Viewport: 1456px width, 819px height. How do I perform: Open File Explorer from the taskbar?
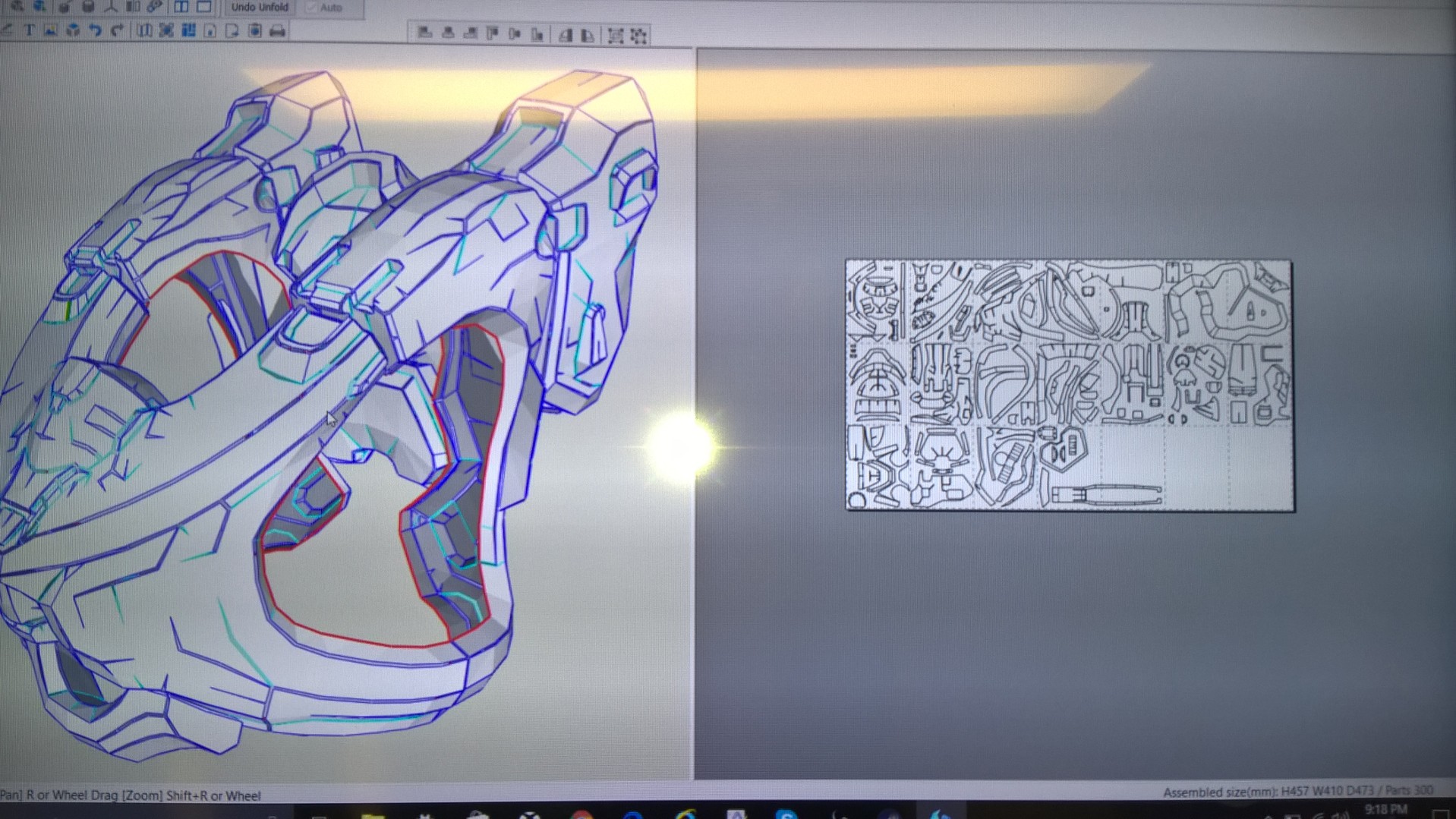click(373, 814)
